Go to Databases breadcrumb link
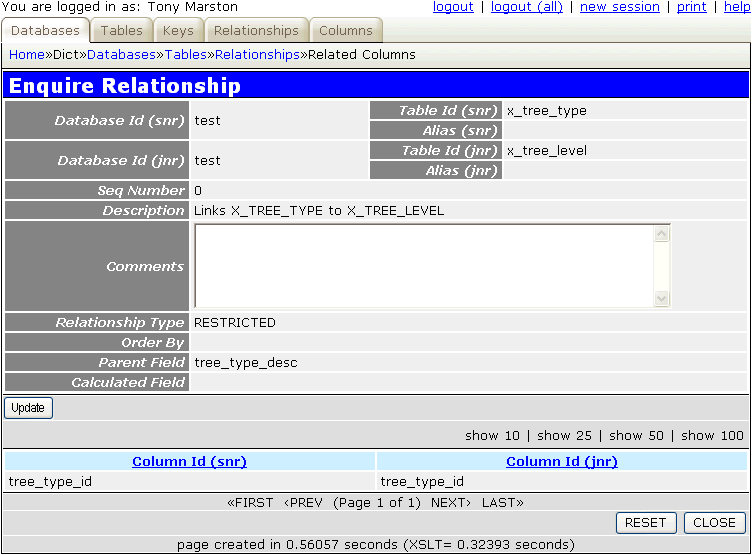The image size is (752, 555). (x=121, y=55)
